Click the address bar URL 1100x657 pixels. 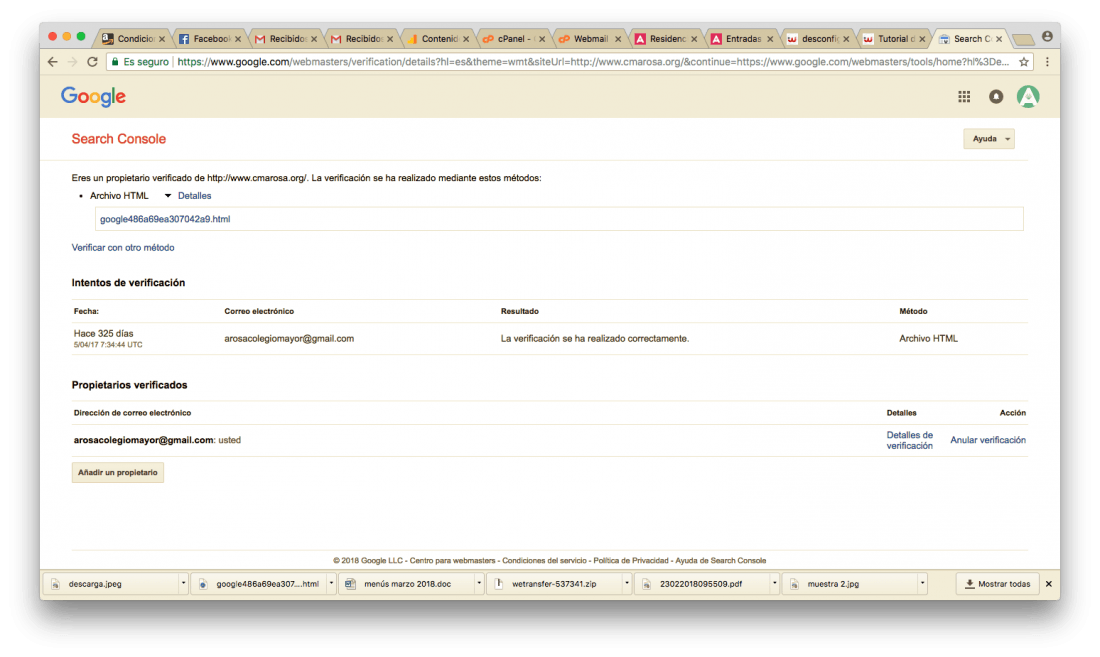[x=593, y=62]
